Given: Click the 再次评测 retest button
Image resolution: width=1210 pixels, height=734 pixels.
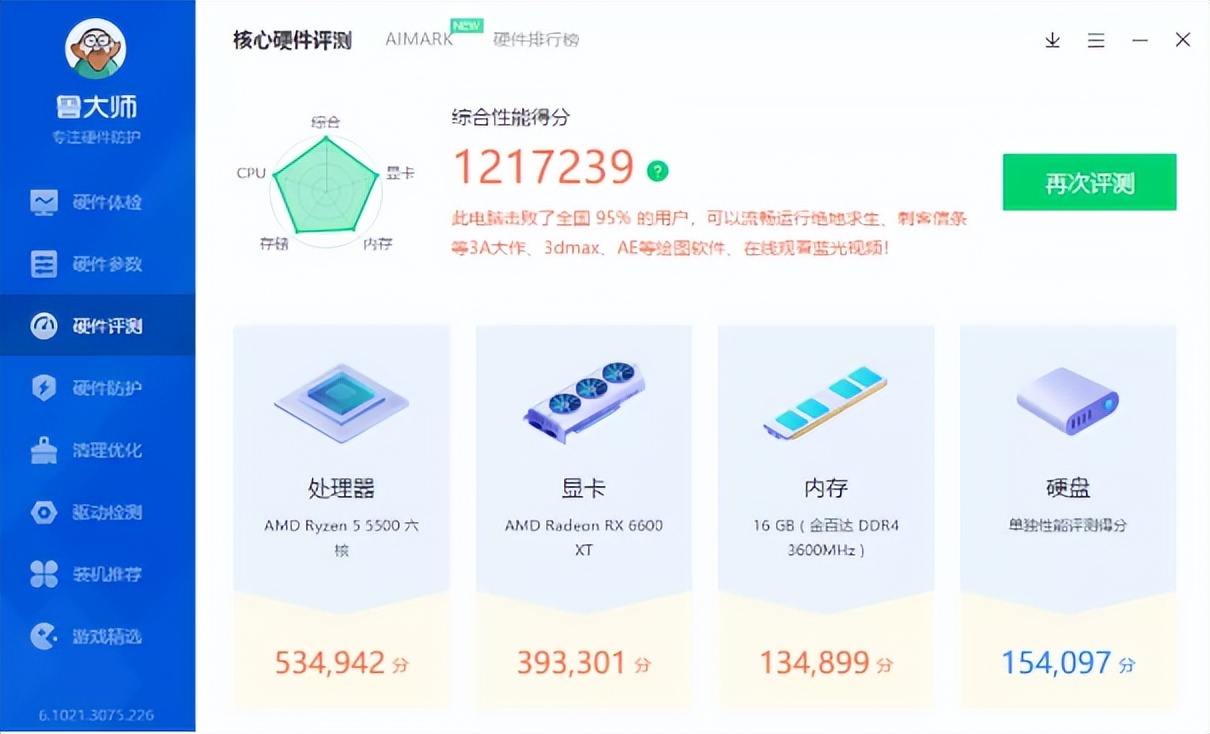Looking at the screenshot, I should pyautogui.click(x=1088, y=182).
